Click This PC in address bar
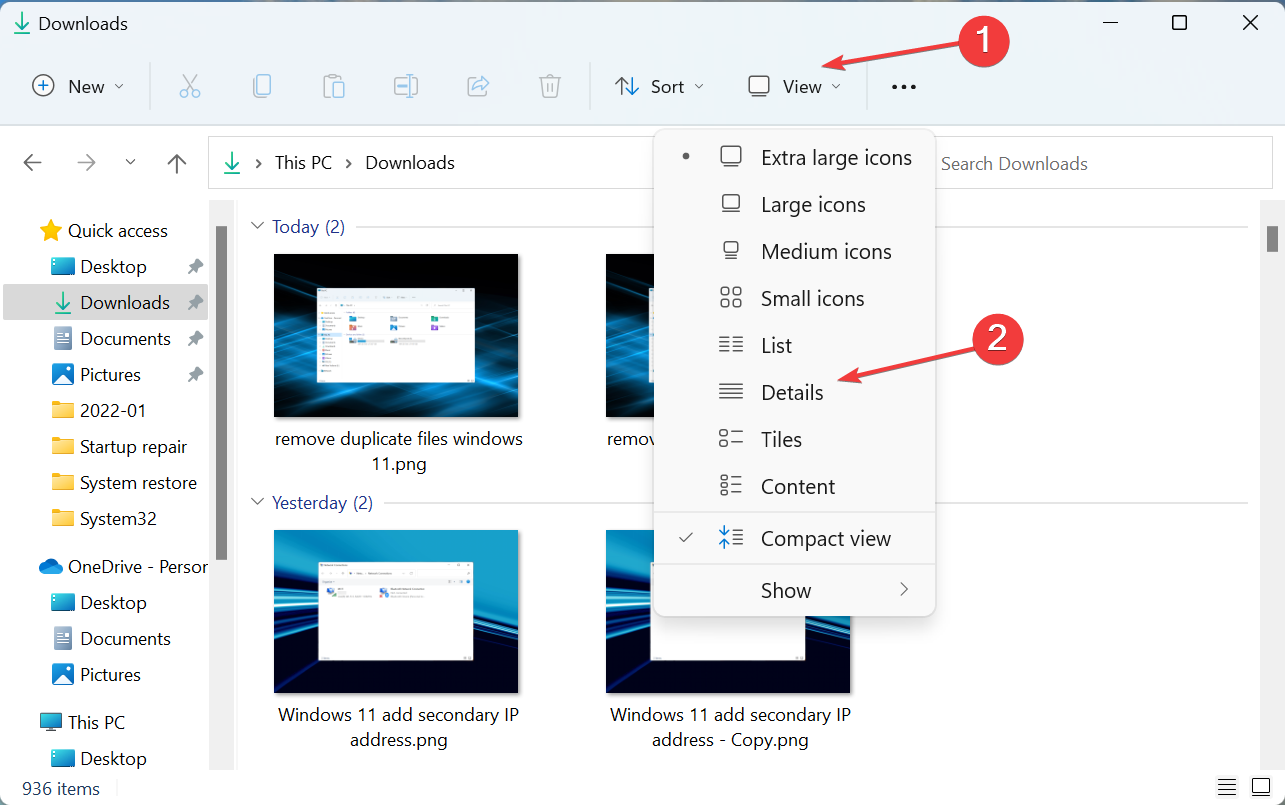 (303, 163)
